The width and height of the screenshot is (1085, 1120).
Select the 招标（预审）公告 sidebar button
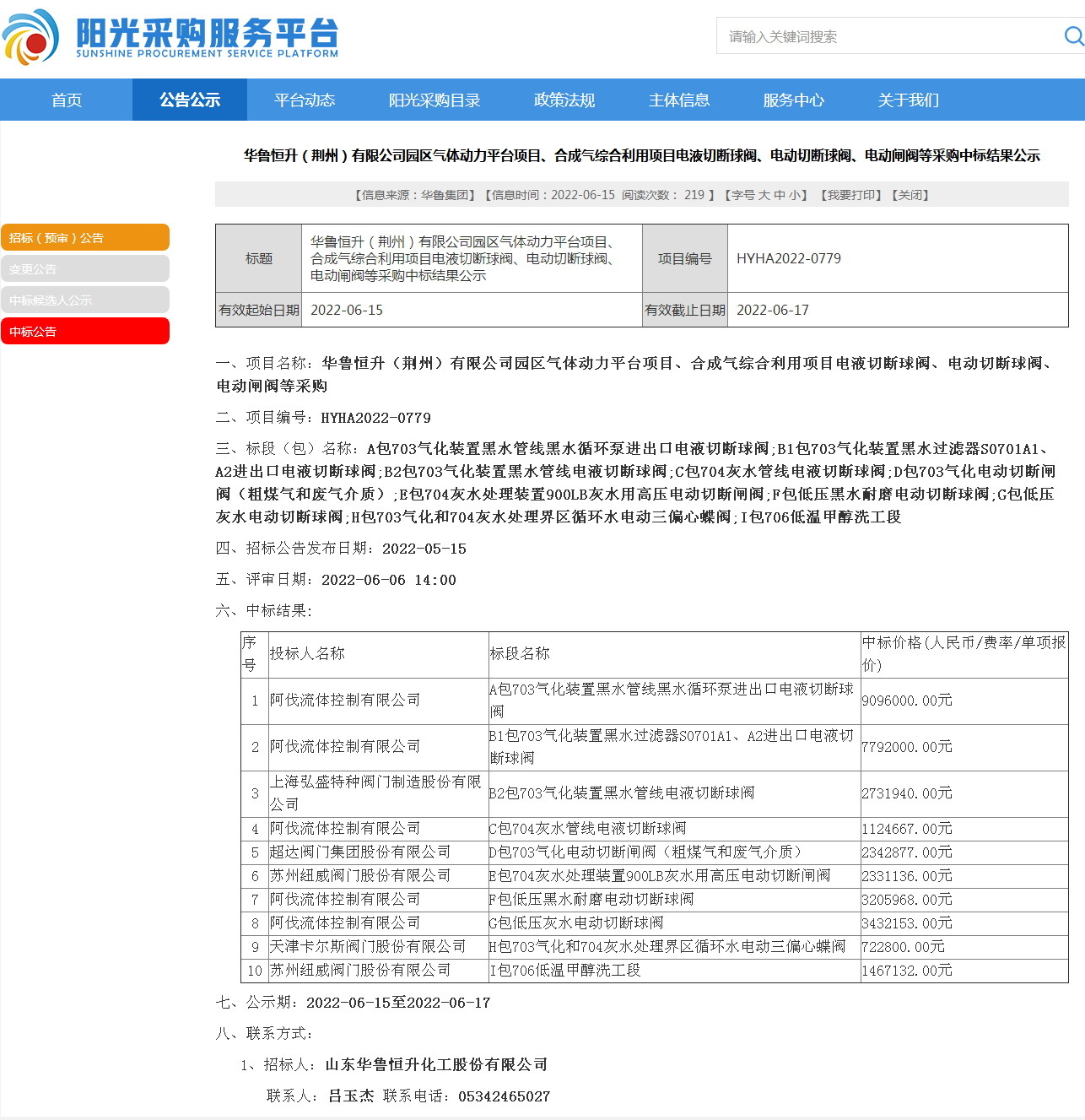pyautogui.click(x=85, y=238)
